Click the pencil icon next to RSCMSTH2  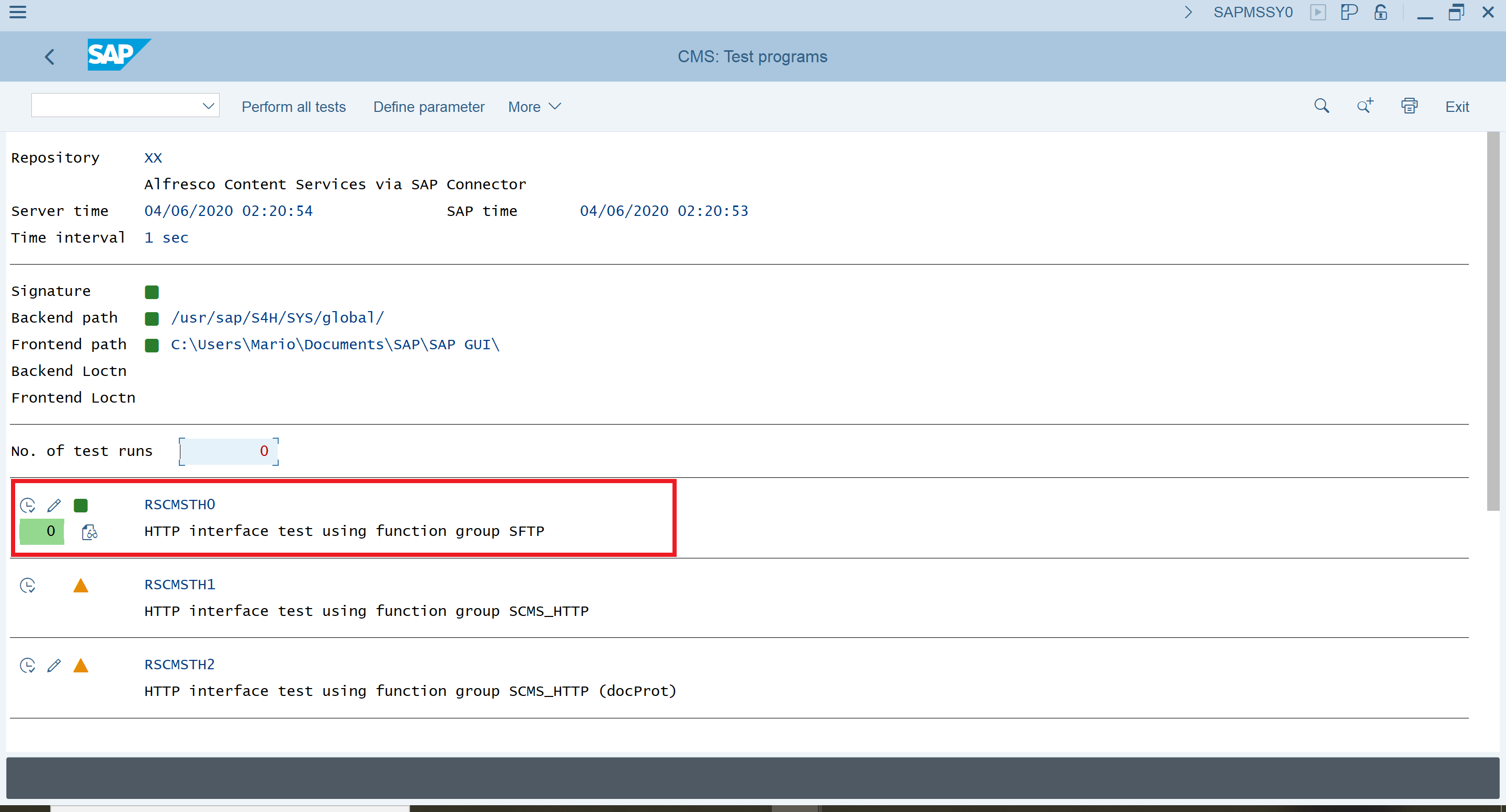(54, 665)
